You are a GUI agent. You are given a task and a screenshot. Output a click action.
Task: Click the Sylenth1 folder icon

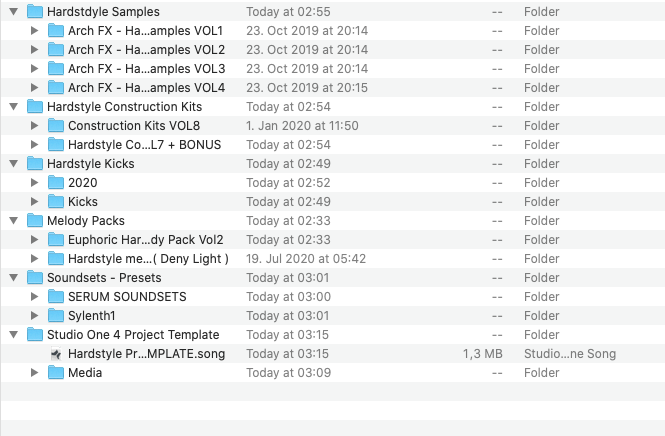pyautogui.click(x=55, y=316)
